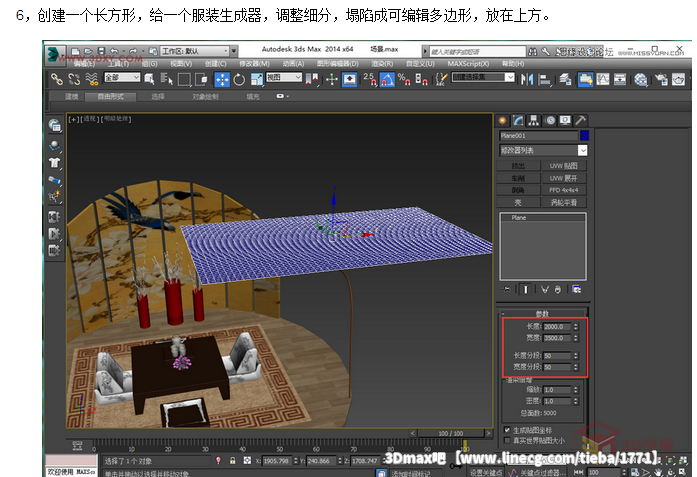Click the time slider 100 / 100 handle
This screenshot has width=697, height=477.
click(x=451, y=433)
